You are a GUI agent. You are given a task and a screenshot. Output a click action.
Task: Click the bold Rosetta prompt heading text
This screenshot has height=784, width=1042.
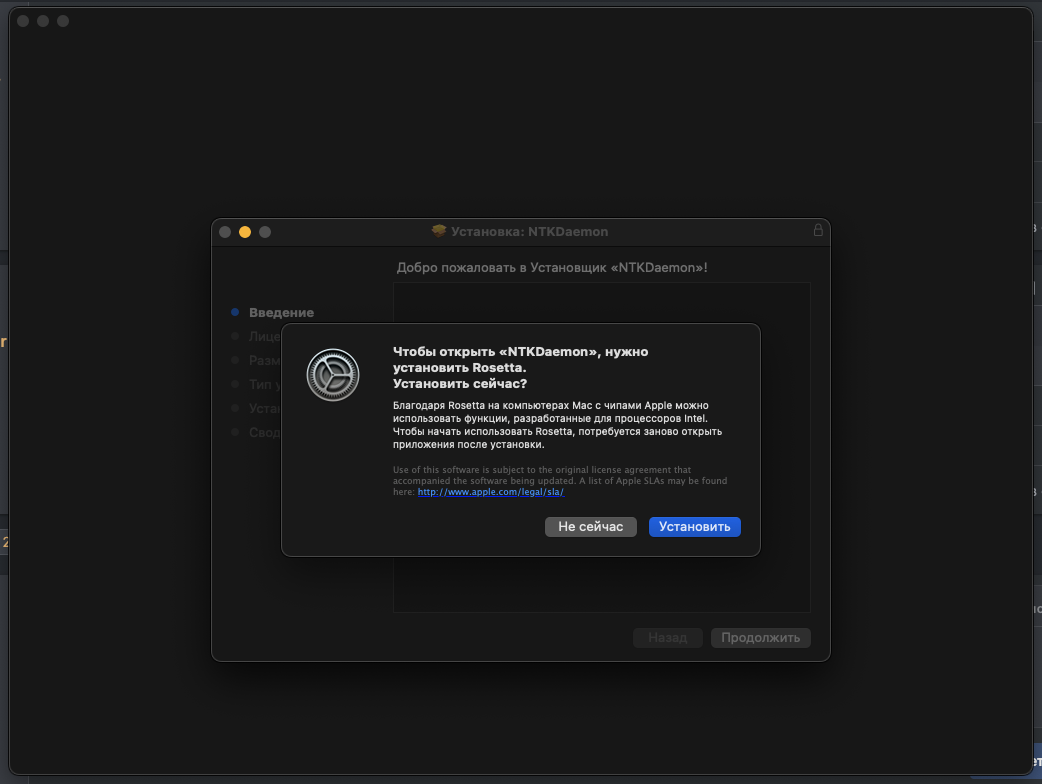(x=520, y=367)
